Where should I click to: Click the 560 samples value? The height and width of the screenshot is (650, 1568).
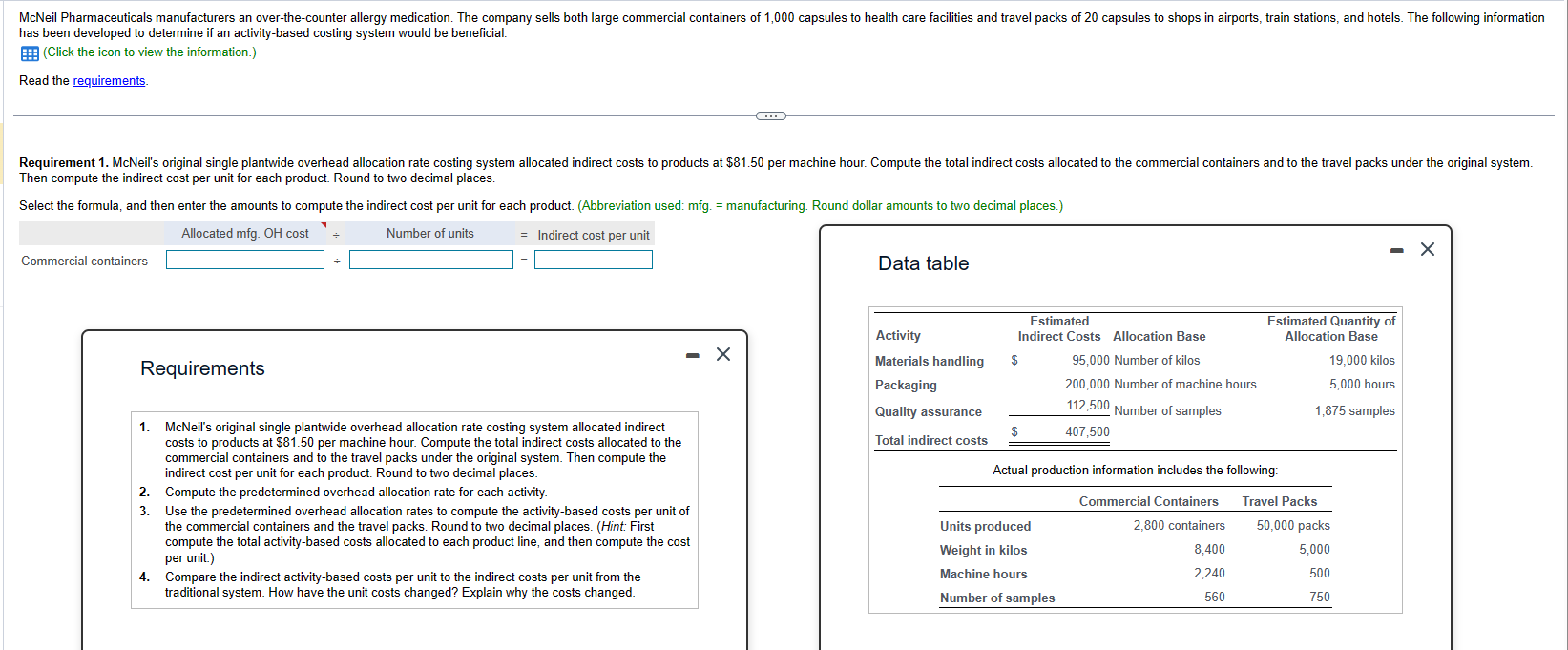[x=1214, y=598]
